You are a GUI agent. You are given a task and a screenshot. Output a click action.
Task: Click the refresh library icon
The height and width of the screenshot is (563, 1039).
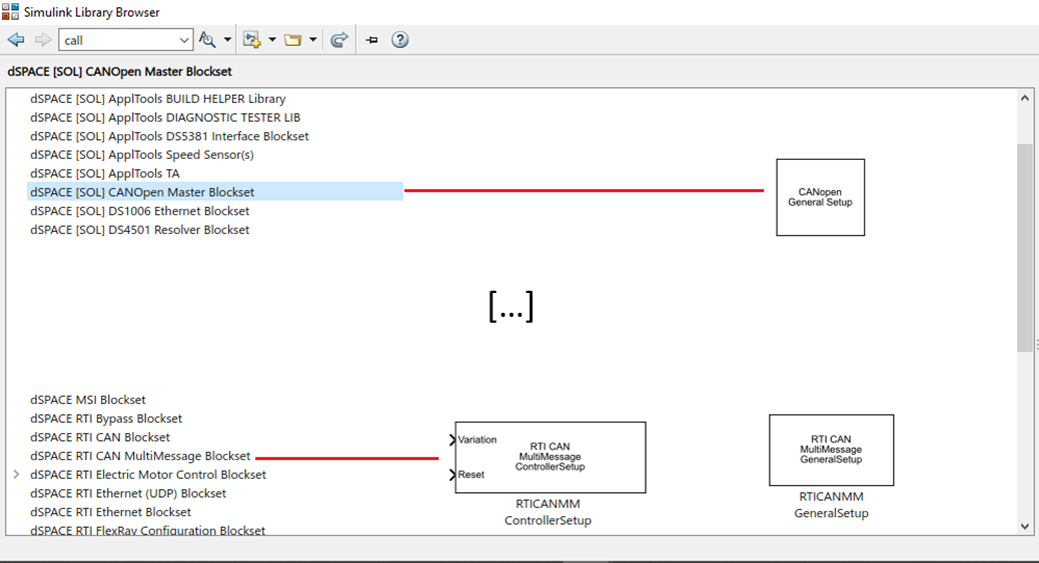[339, 40]
